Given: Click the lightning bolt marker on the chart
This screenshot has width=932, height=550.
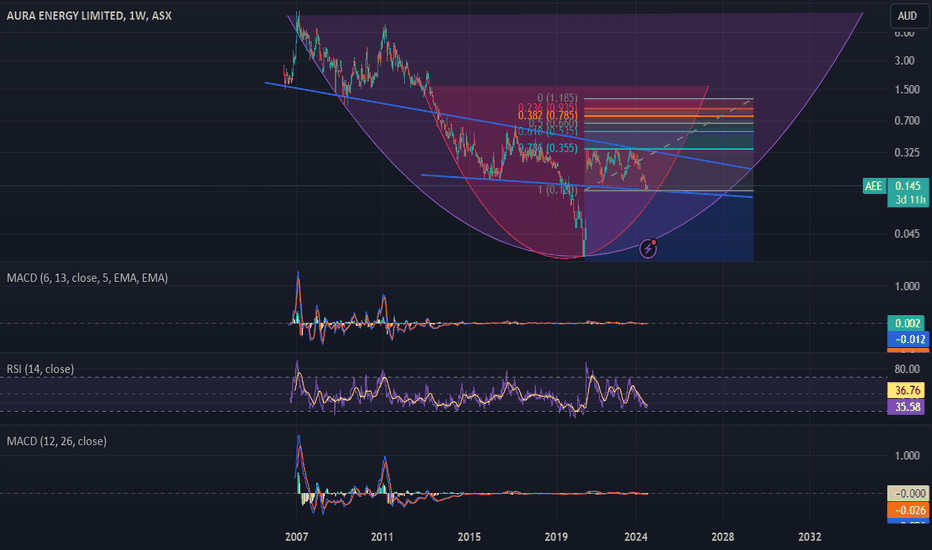Looking at the screenshot, I should (x=648, y=249).
